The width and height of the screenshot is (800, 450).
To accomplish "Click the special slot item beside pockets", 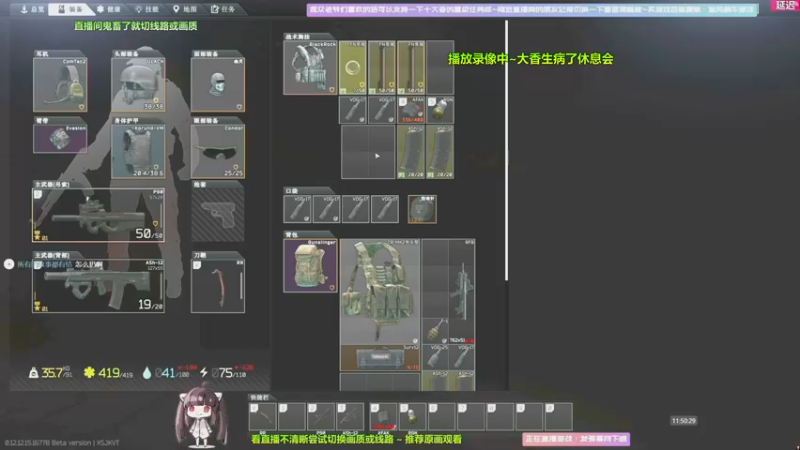I will pos(422,209).
